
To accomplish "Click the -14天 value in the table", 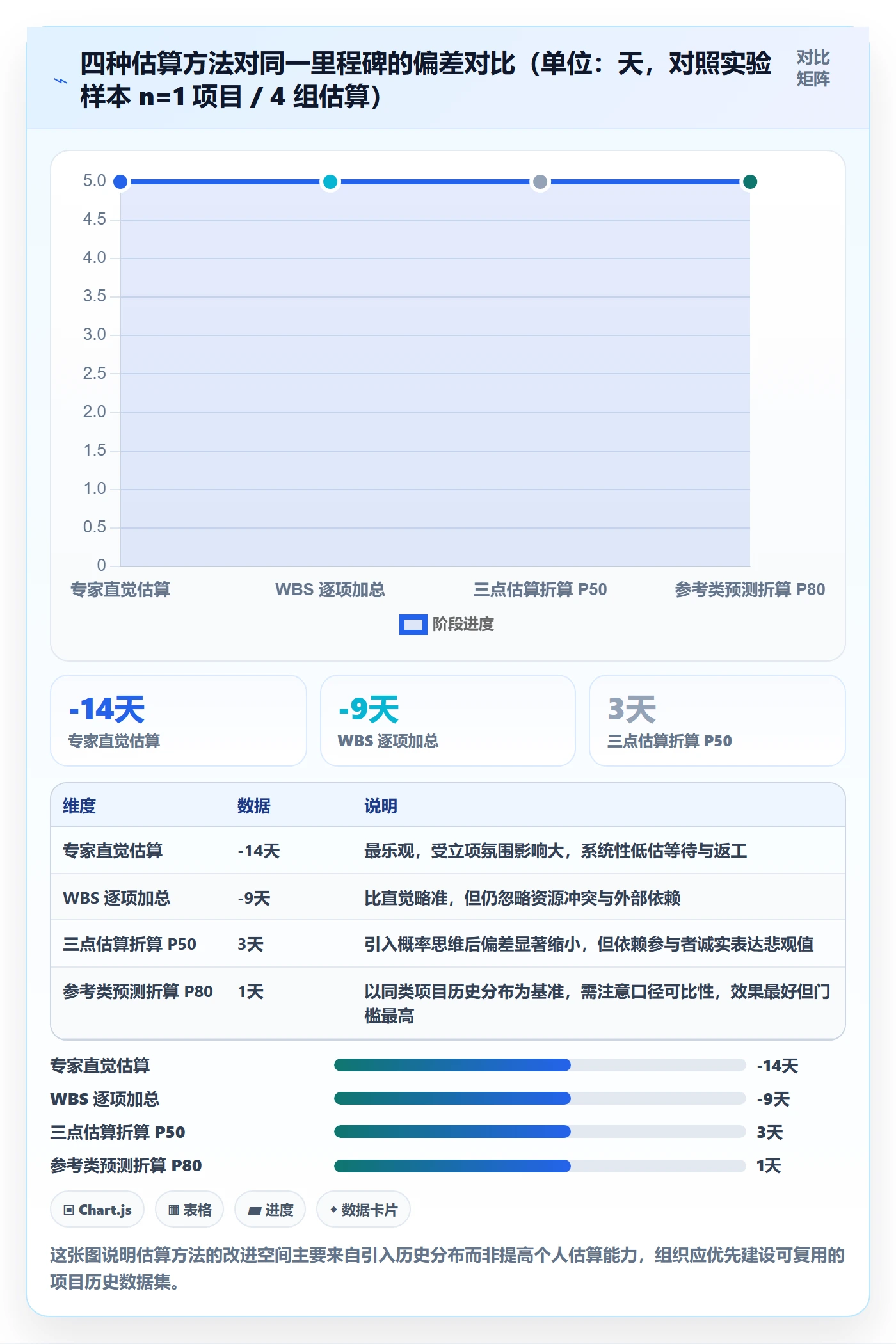I will [x=259, y=851].
